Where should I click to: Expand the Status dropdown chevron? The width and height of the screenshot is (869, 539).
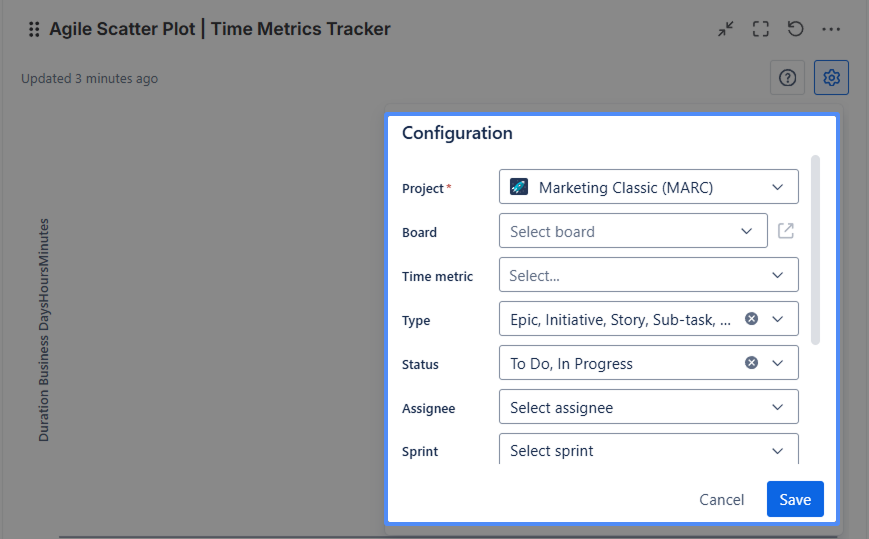pos(778,363)
